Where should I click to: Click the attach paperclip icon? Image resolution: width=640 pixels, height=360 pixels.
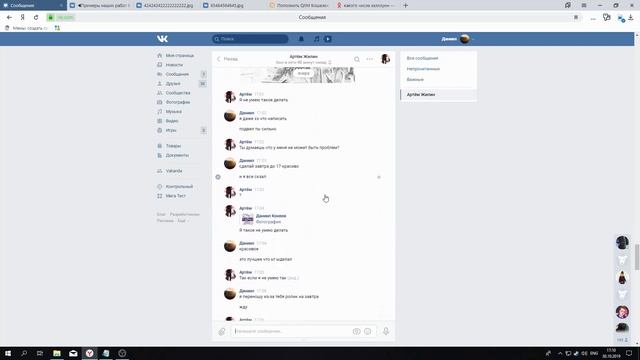(x=222, y=331)
